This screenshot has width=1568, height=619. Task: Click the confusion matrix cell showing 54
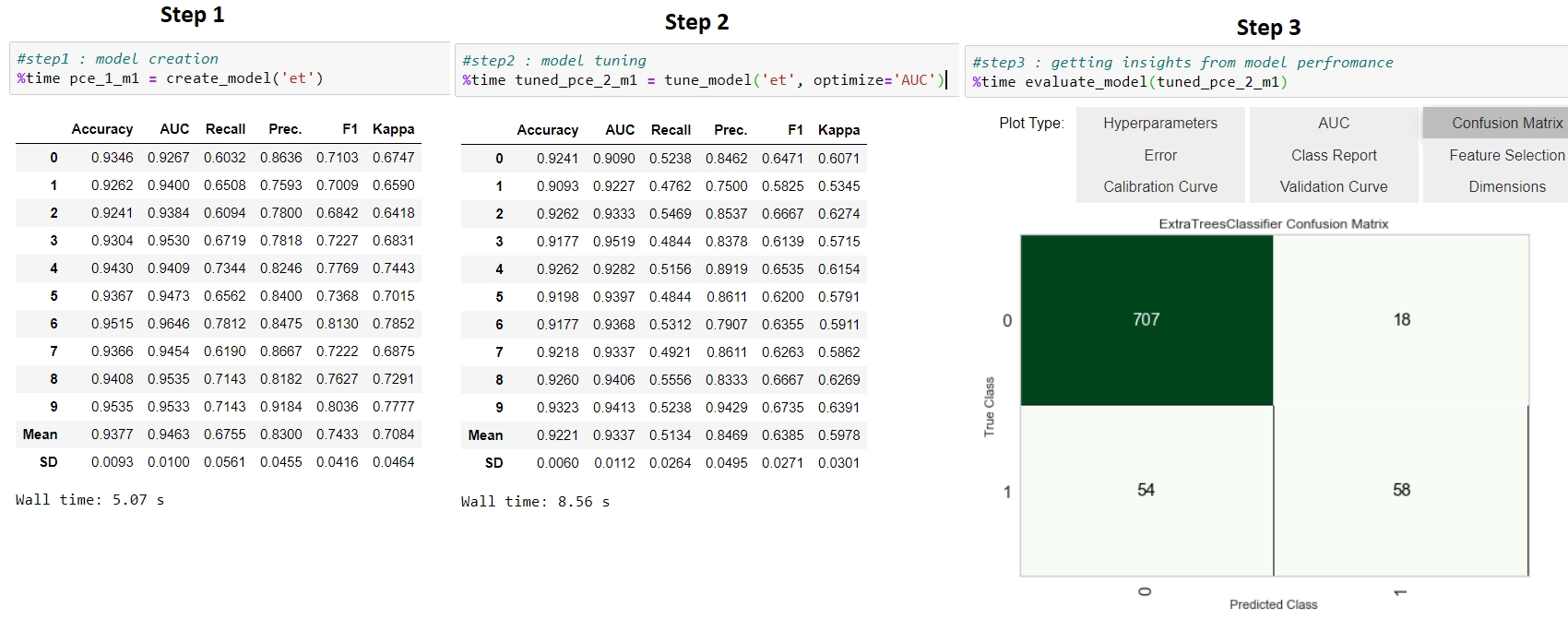pos(1146,490)
